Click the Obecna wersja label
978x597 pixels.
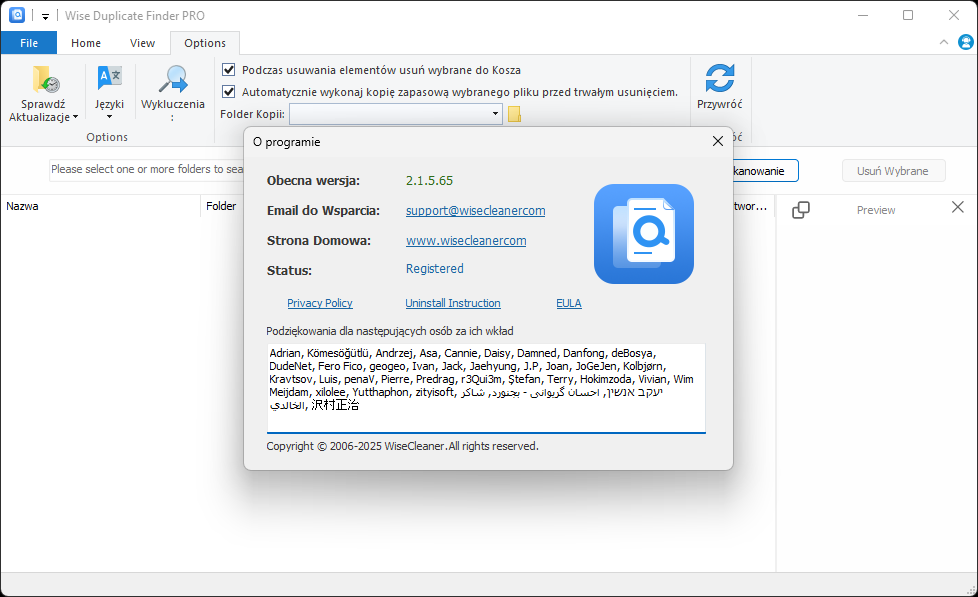[313, 181]
